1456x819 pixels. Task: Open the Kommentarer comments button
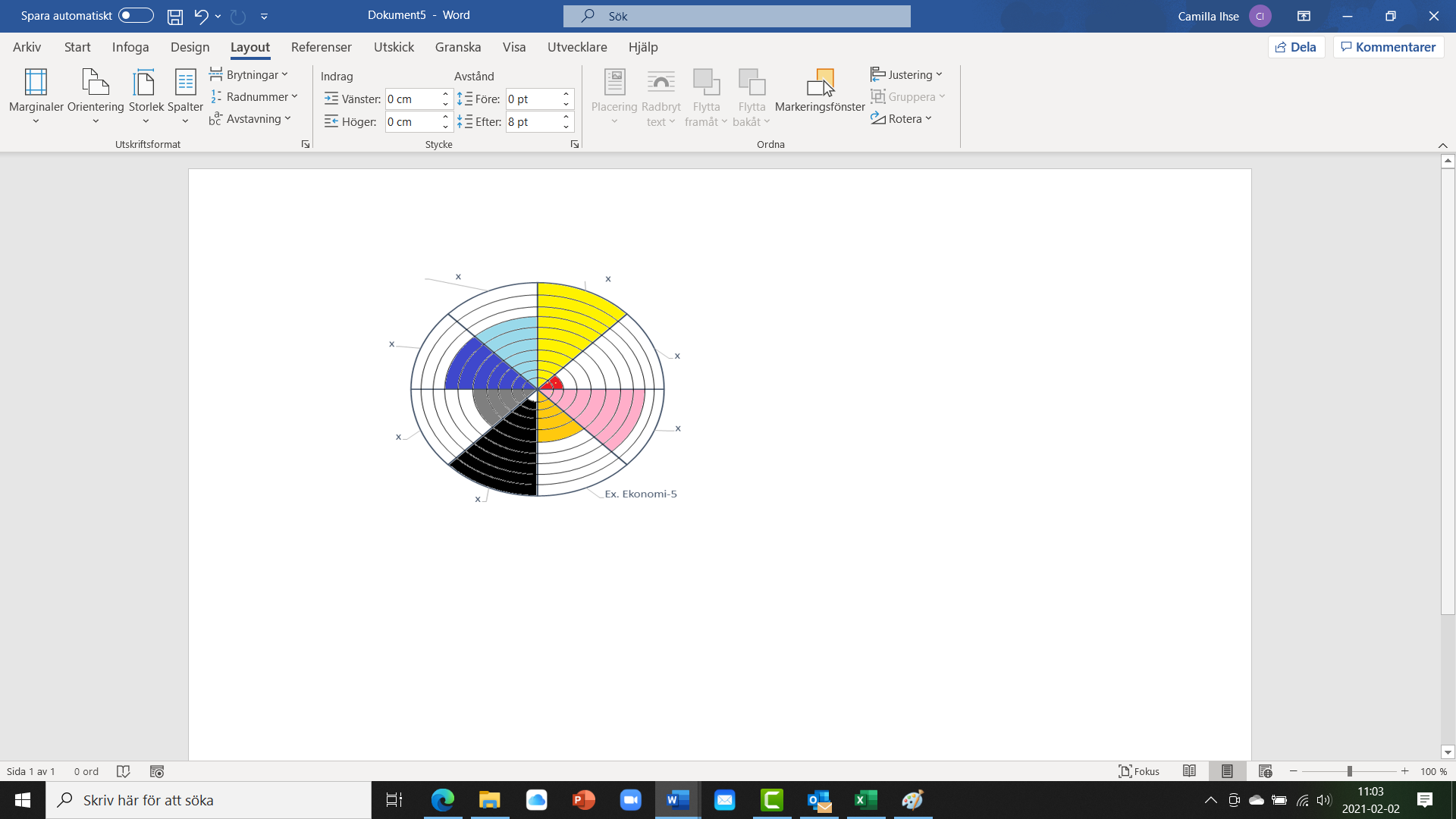[1388, 47]
